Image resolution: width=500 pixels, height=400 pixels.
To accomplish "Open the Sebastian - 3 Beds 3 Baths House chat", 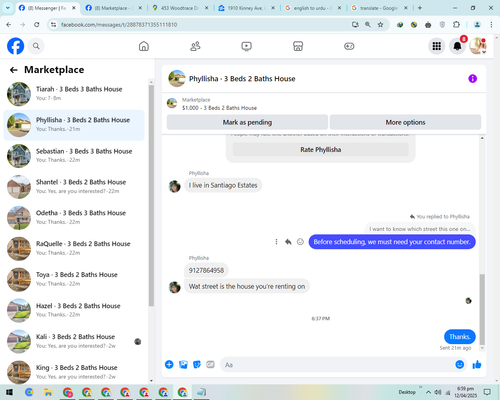I will 74,156.
